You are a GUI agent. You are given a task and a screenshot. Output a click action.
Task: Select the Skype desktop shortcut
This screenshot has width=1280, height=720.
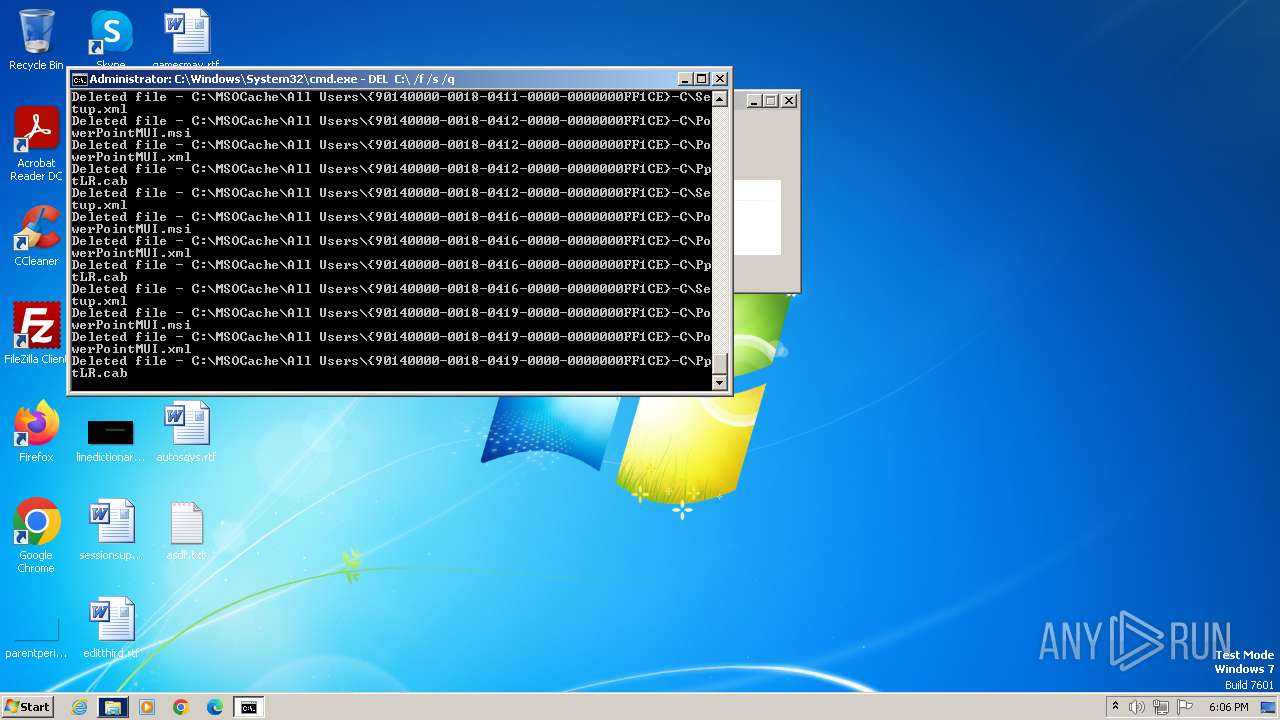tap(111, 40)
